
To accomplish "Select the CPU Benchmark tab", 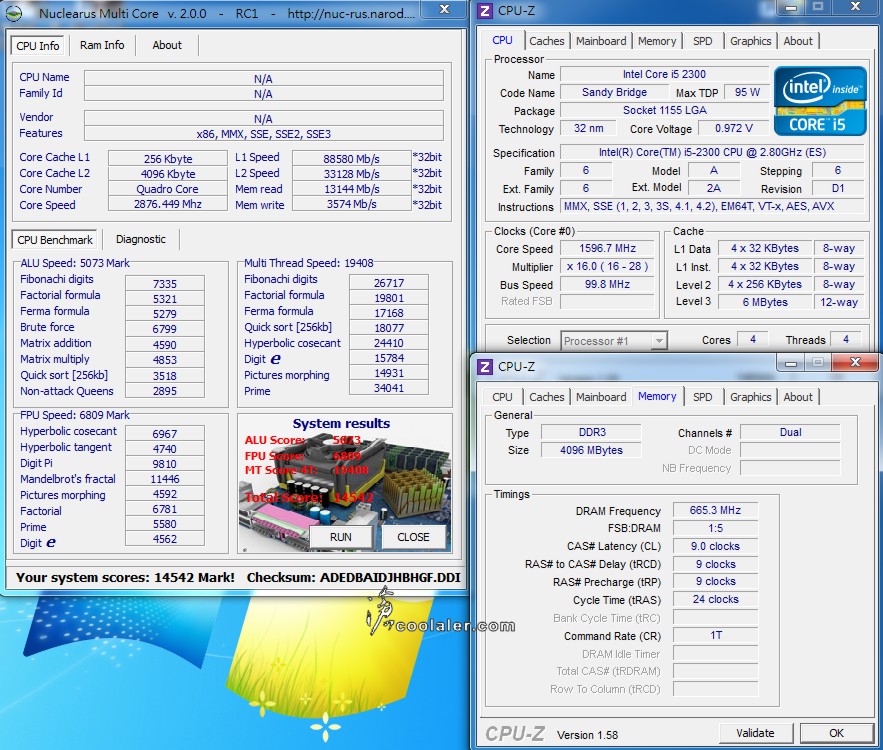I will (55, 240).
